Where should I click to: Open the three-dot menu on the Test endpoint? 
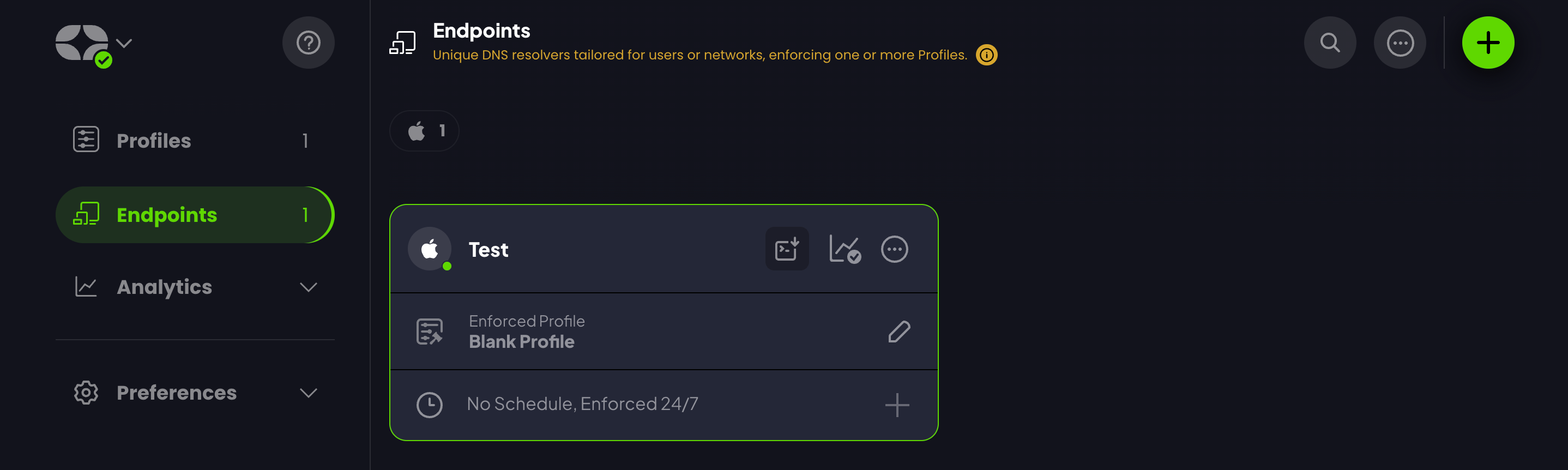895,249
